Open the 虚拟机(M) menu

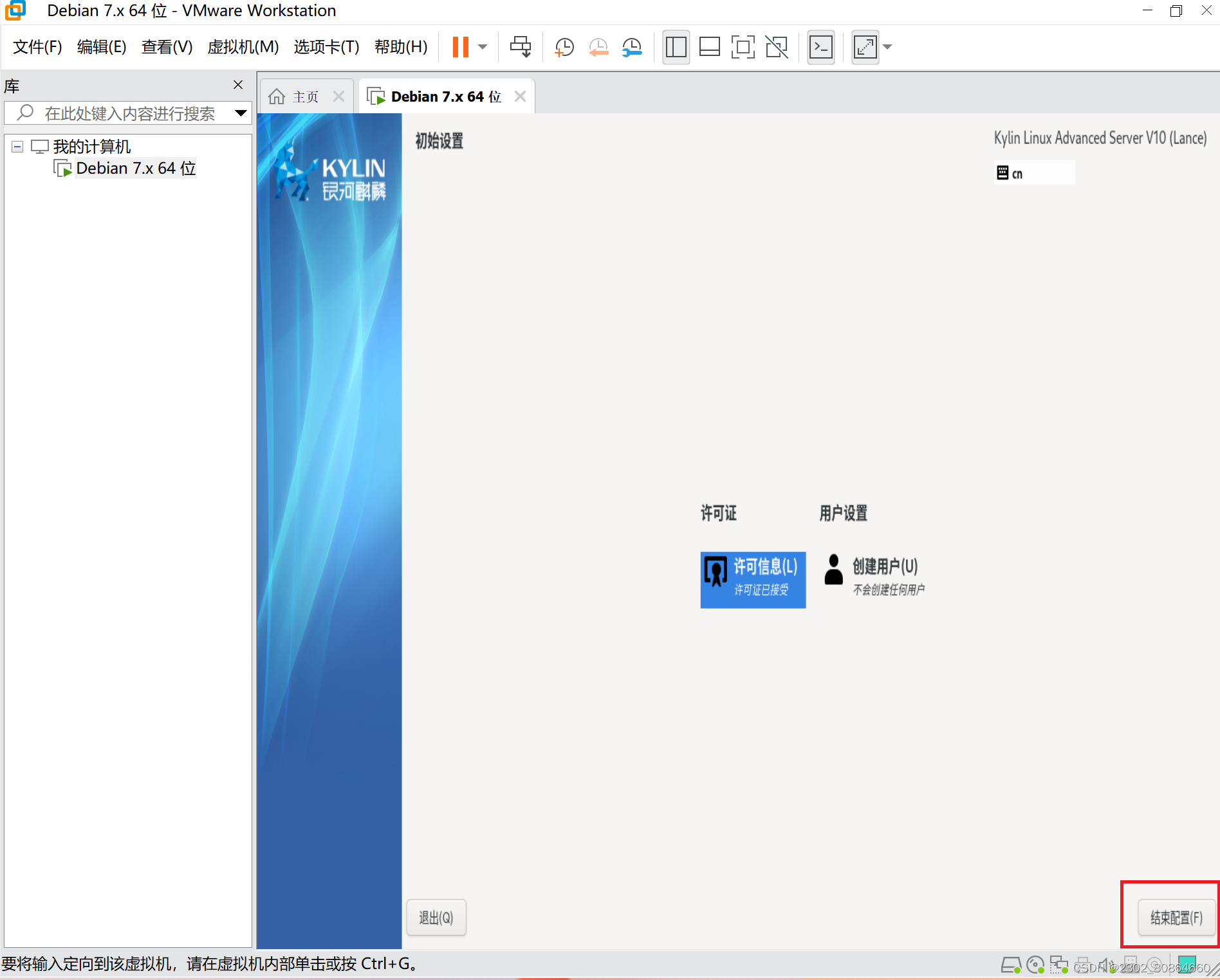[243, 47]
